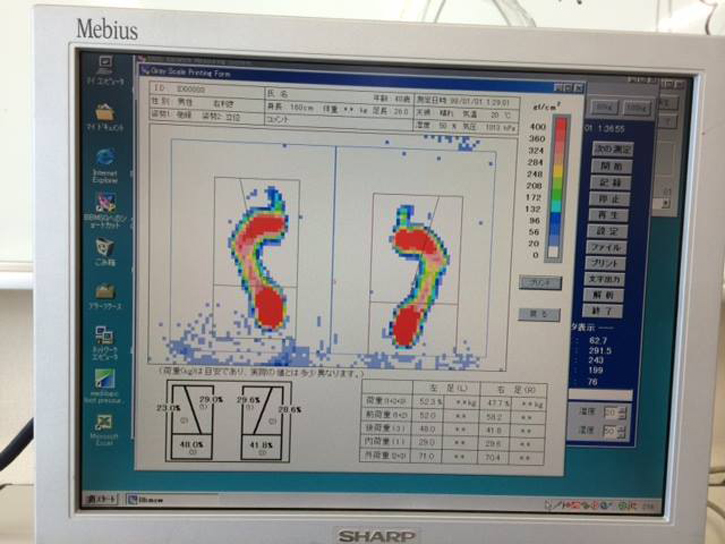This screenshot has width=725, height=544.
Task: Open the Internet Explorer desktop icon
Action: (x=104, y=160)
